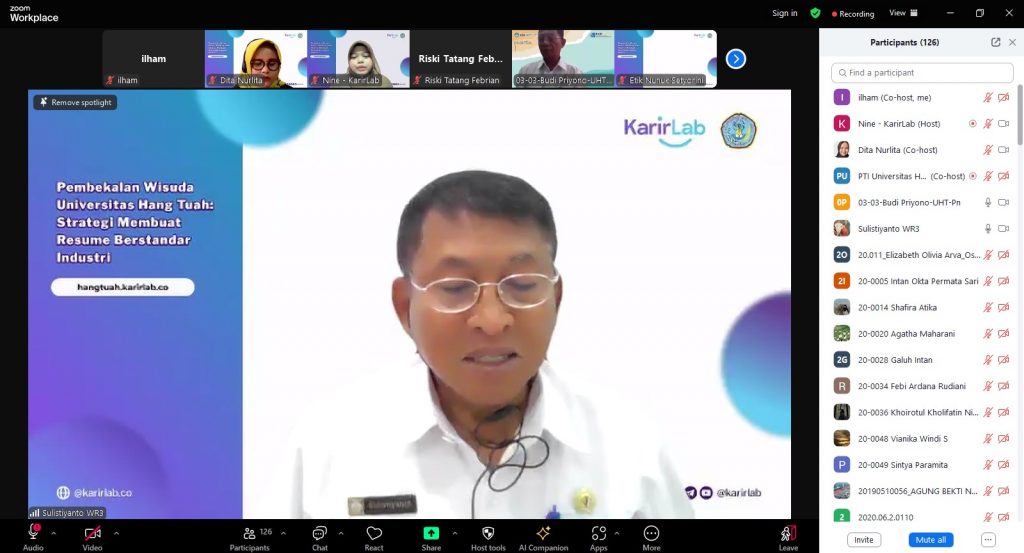Toggle the Audio microphone mute
The height and width of the screenshot is (553, 1024).
coord(33,534)
